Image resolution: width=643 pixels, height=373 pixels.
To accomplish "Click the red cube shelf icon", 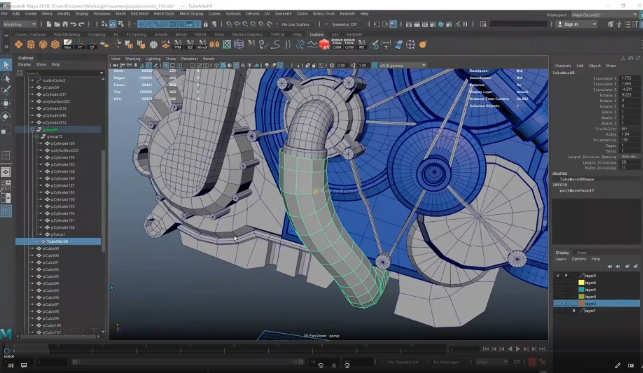I will [x=324, y=44].
